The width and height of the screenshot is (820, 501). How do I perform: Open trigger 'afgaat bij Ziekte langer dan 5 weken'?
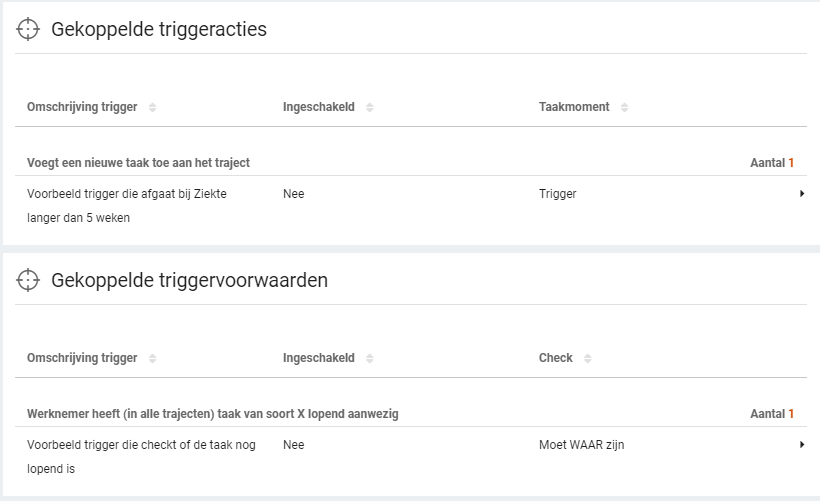pos(126,205)
